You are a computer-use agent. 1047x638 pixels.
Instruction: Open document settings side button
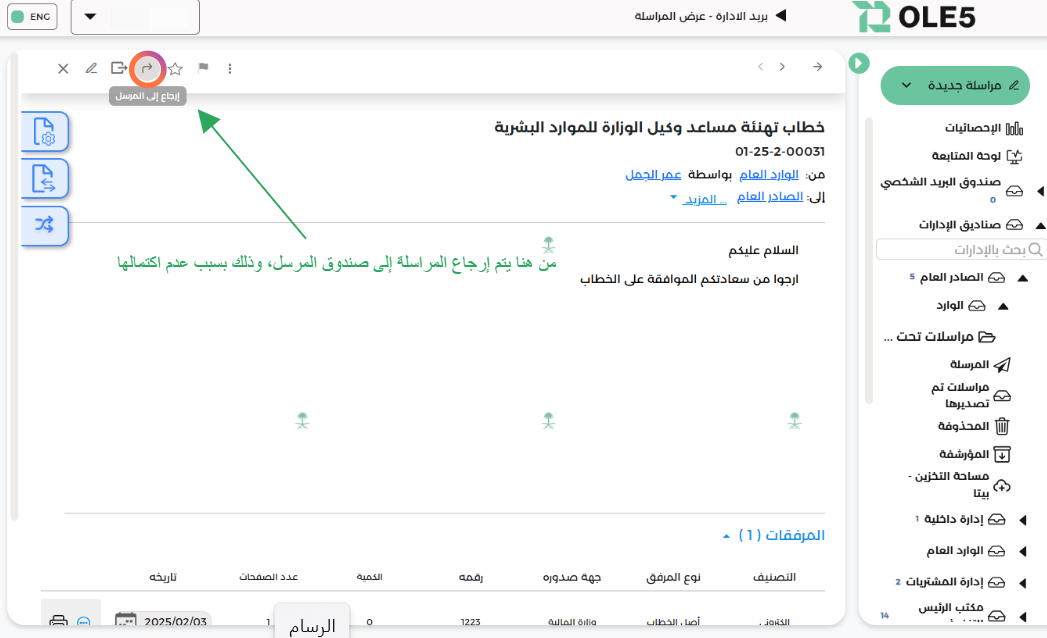(44, 132)
